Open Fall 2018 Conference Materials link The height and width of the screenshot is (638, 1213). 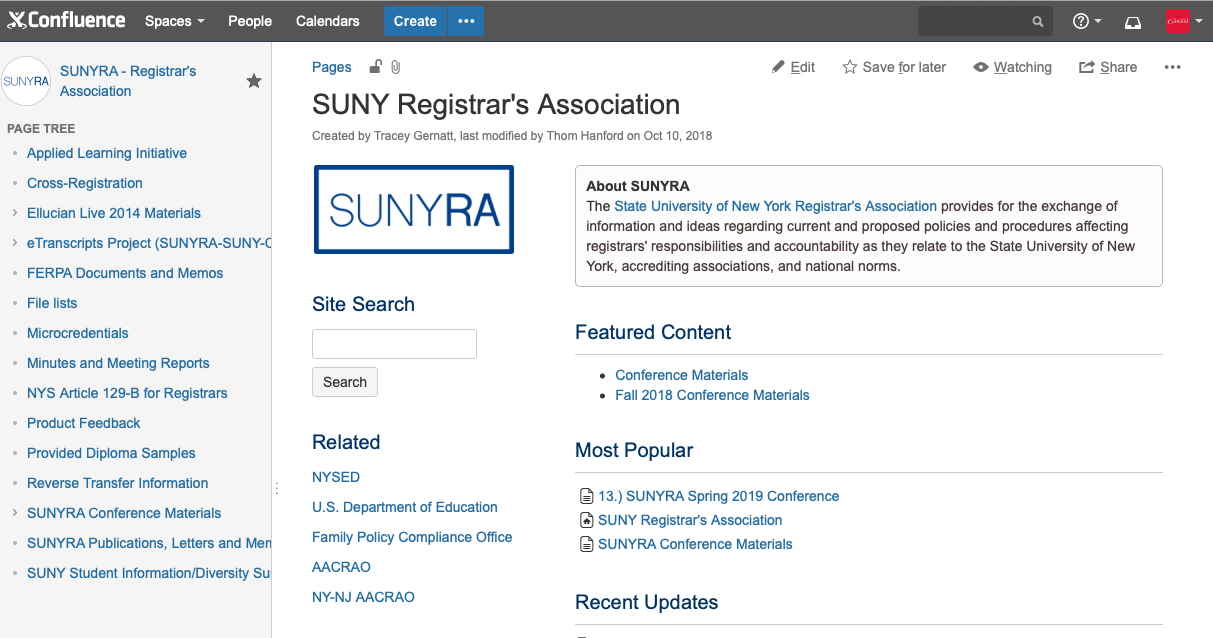pos(713,395)
